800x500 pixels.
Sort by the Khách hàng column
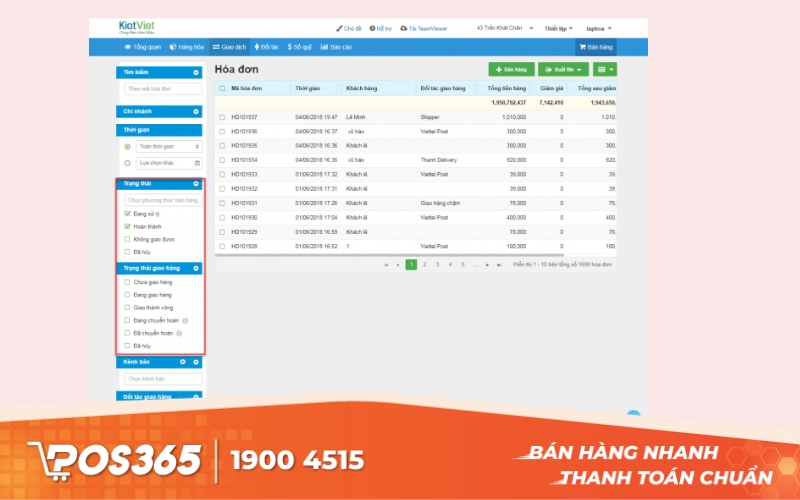(361, 88)
